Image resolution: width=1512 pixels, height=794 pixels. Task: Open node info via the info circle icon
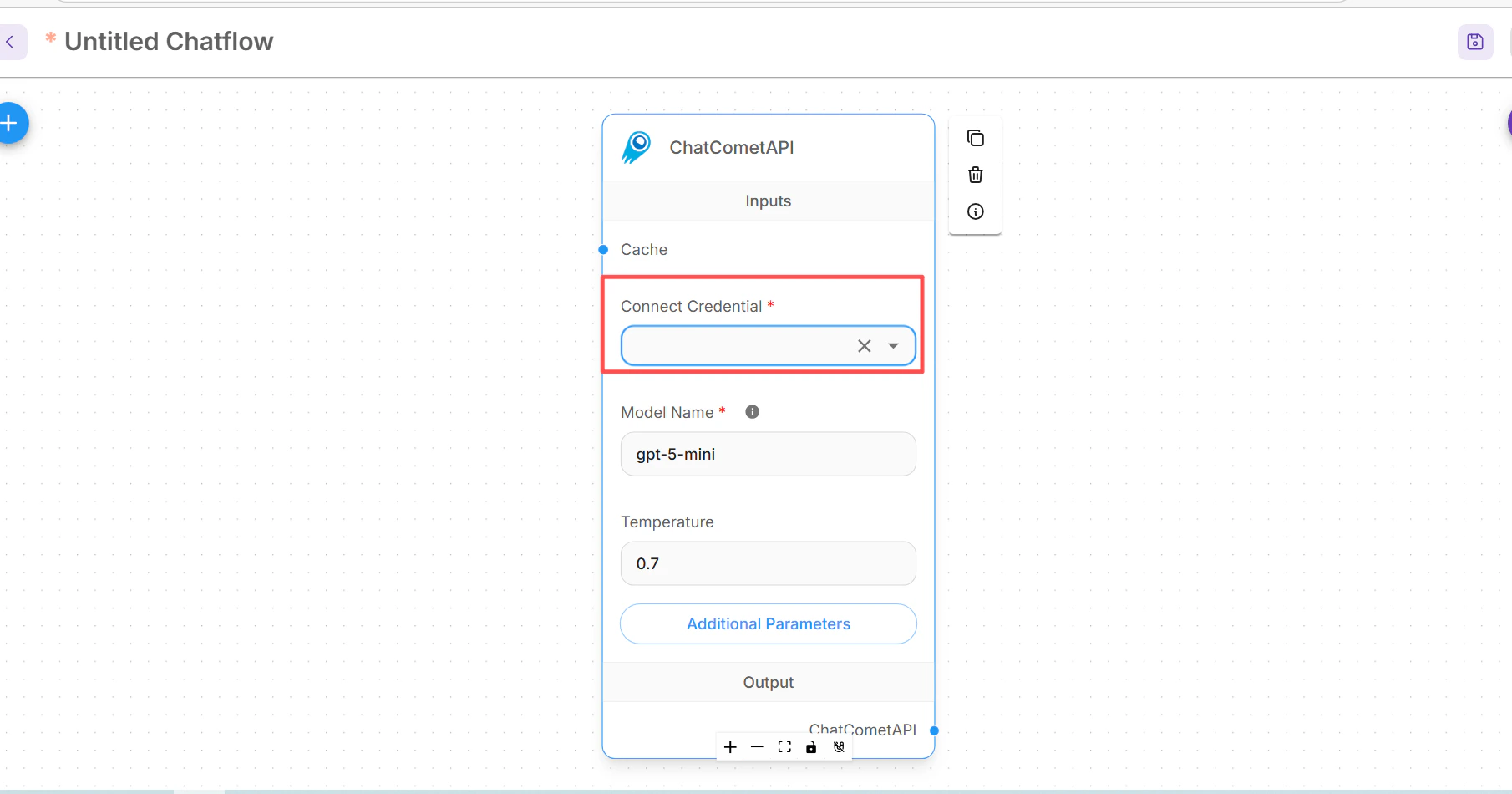click(x=975, y=211)
